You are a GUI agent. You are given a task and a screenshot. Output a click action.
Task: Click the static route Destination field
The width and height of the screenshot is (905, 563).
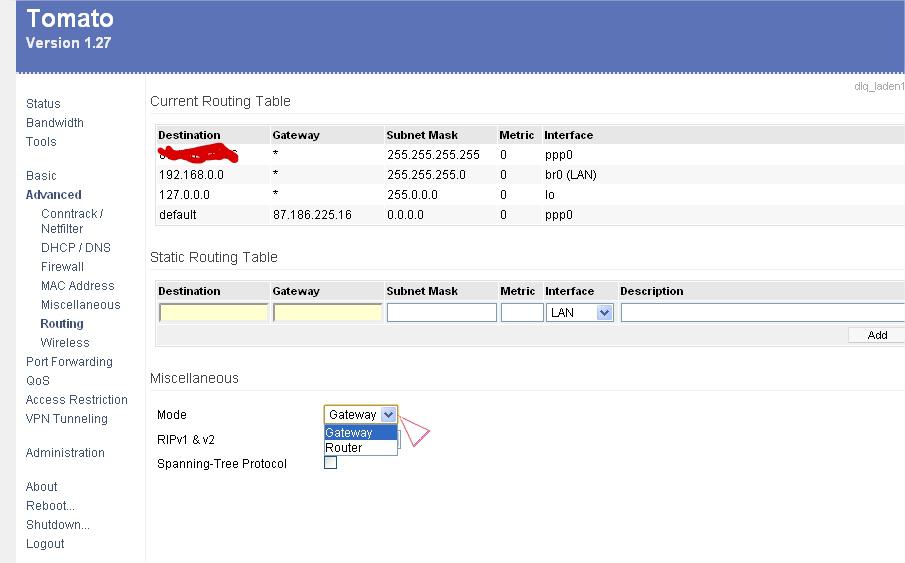click(214, 313)
